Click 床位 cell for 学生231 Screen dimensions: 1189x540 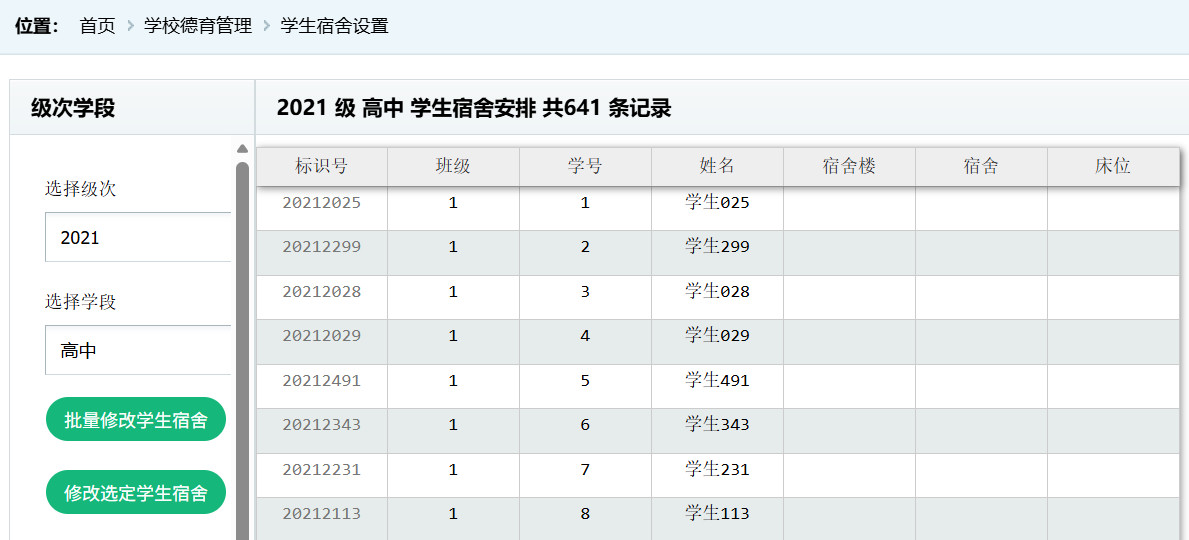[1113, 470]
